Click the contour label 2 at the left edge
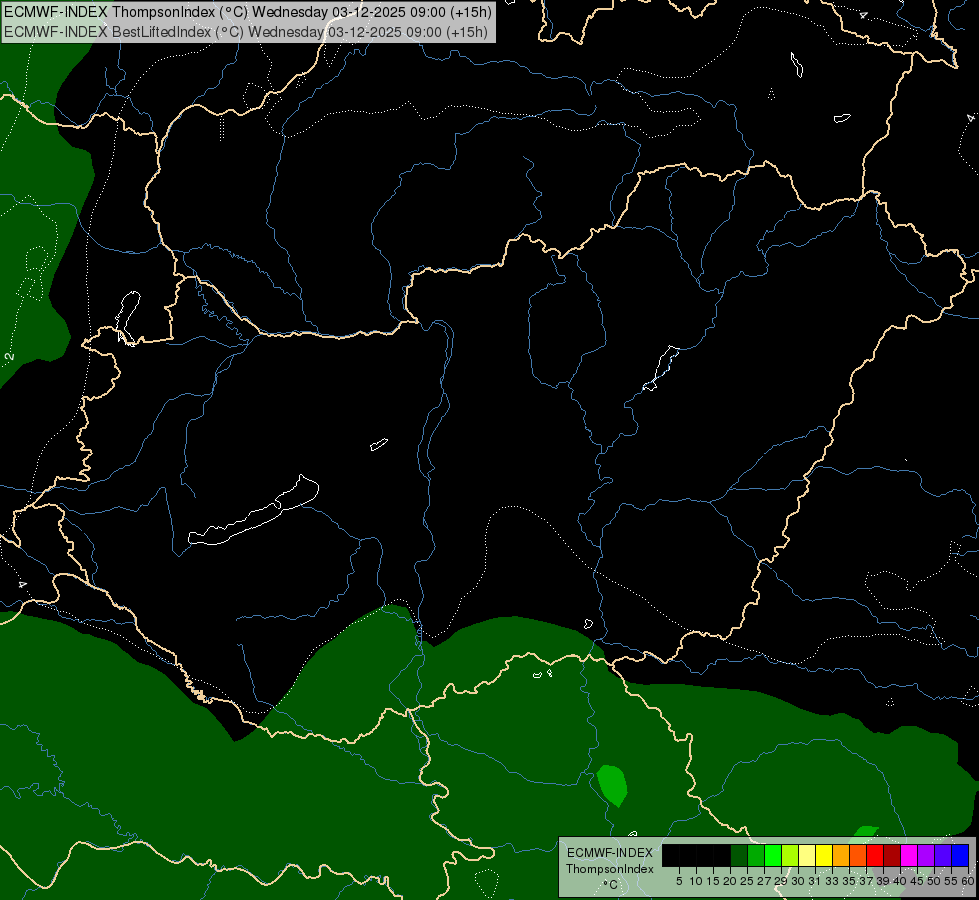979x900 pixels. tap(9, 357)
